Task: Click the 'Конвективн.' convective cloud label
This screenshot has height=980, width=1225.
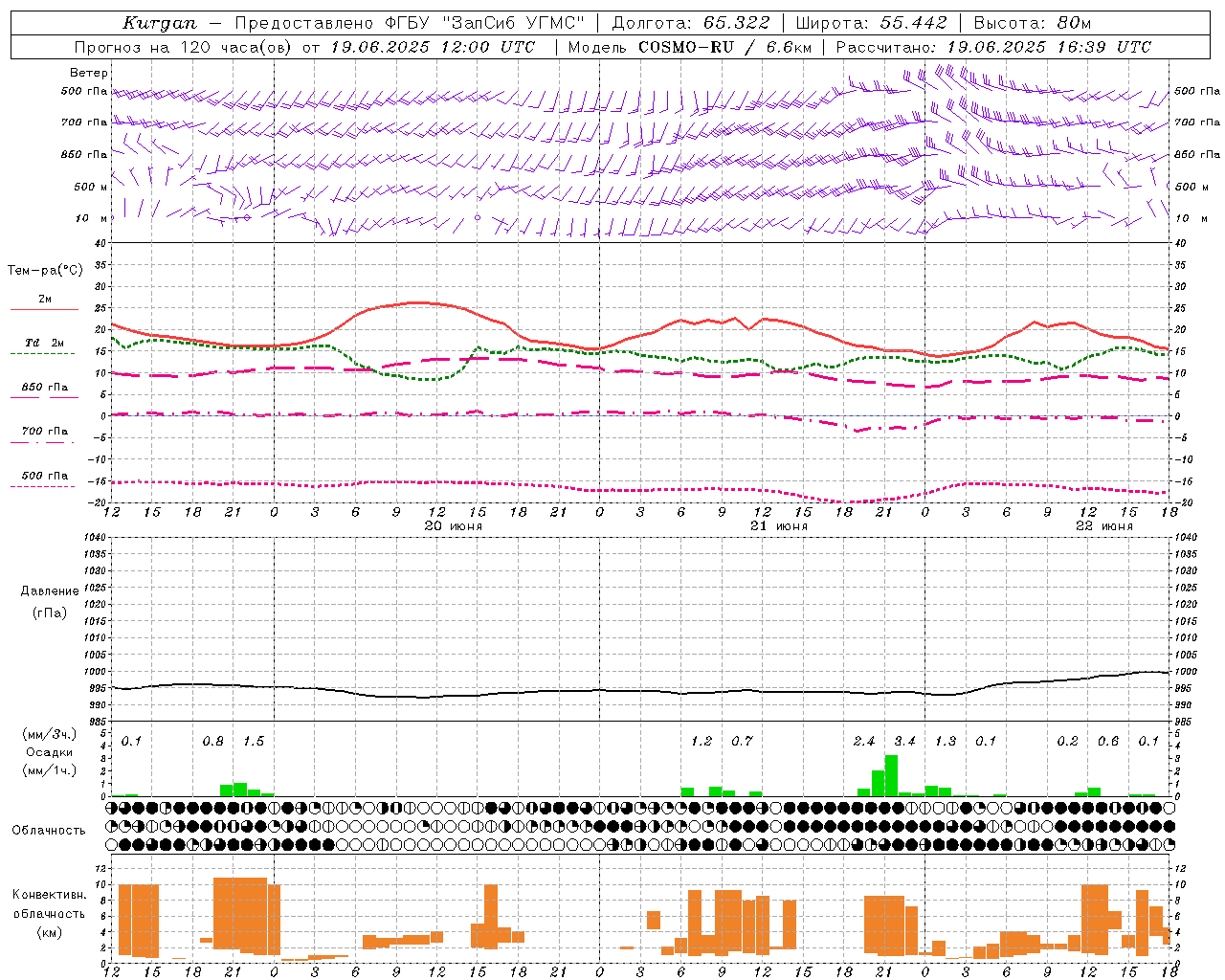Action: (x=50, y=895)
